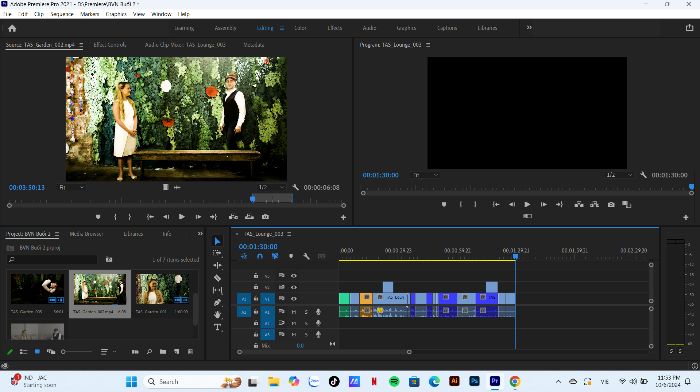Open Program monitor zoom level dropdown
Image resolution: width=700 pixels, height=392 pixels.
425,175
